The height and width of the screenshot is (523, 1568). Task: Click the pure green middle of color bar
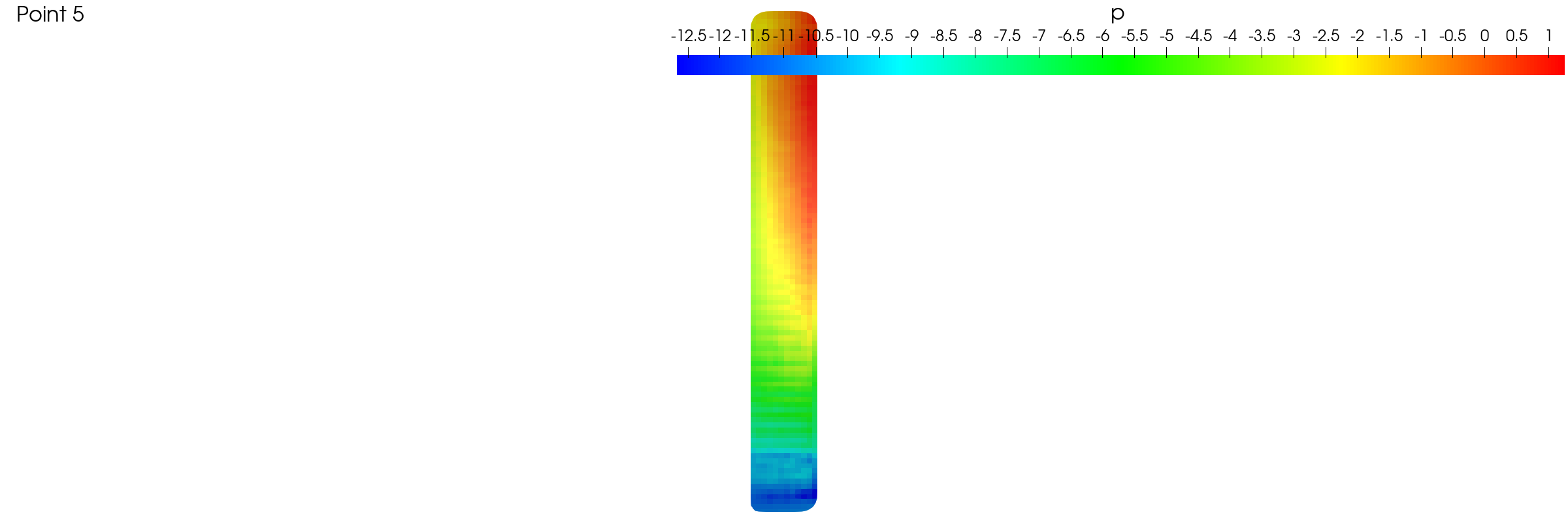pos(1119,65)
